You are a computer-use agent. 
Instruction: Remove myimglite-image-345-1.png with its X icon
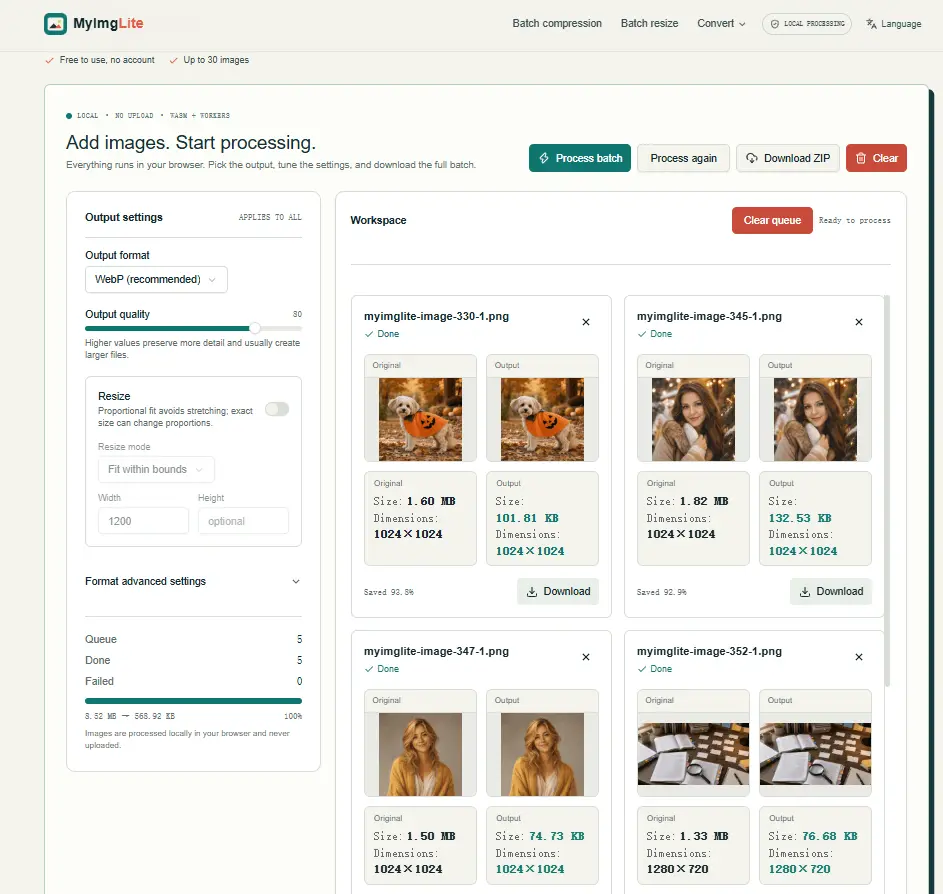(x=859, y=322)
